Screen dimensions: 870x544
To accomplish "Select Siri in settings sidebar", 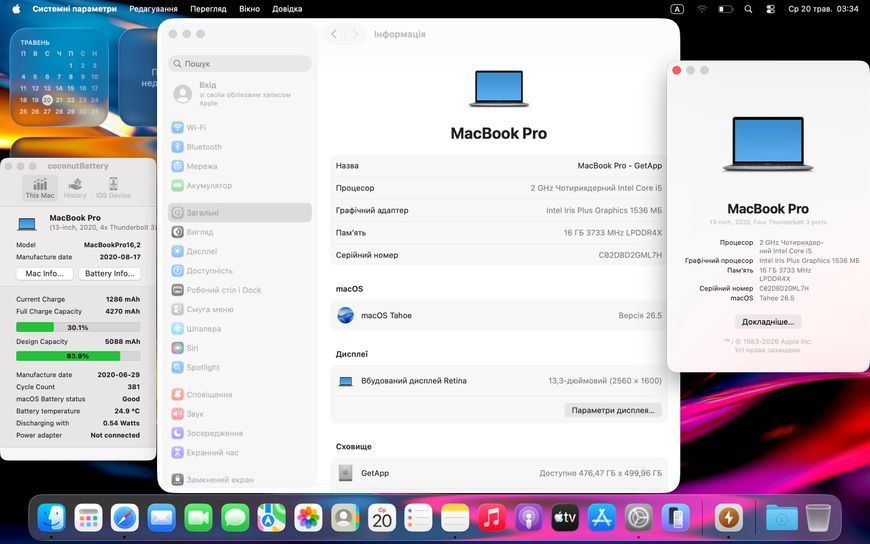I will pyautogui.click(x=240, y=348).
